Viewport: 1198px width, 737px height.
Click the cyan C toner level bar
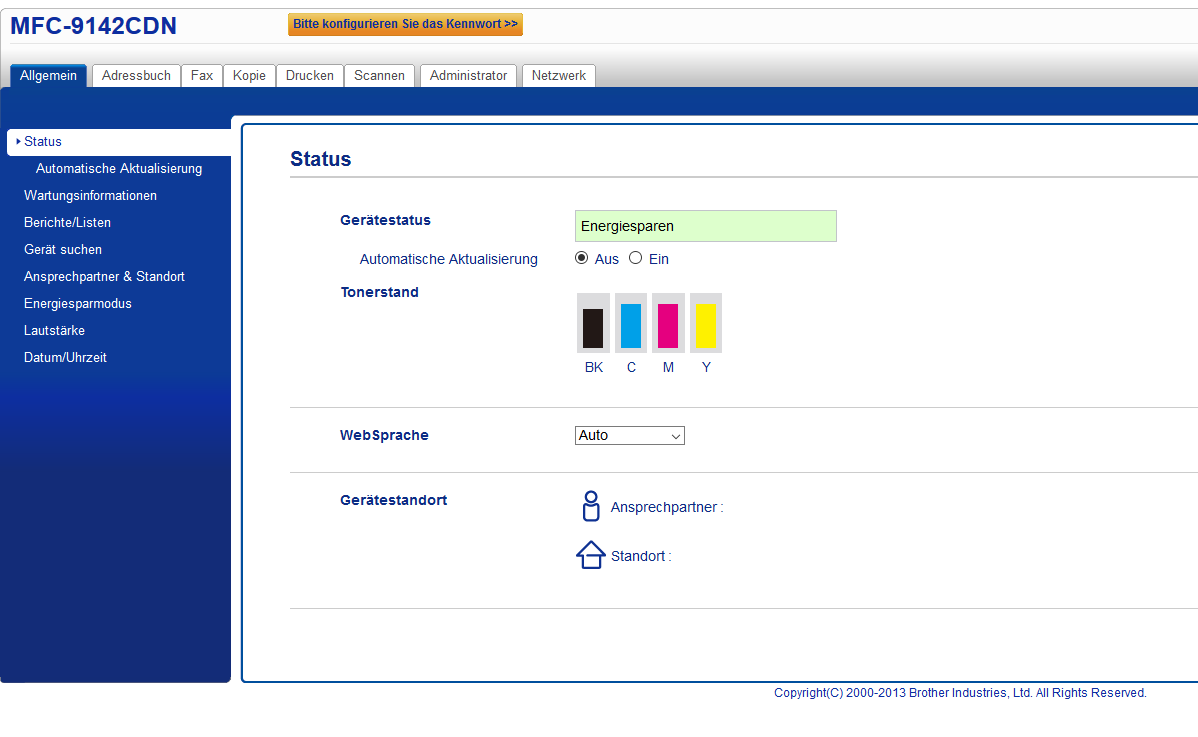coord(631,326)
